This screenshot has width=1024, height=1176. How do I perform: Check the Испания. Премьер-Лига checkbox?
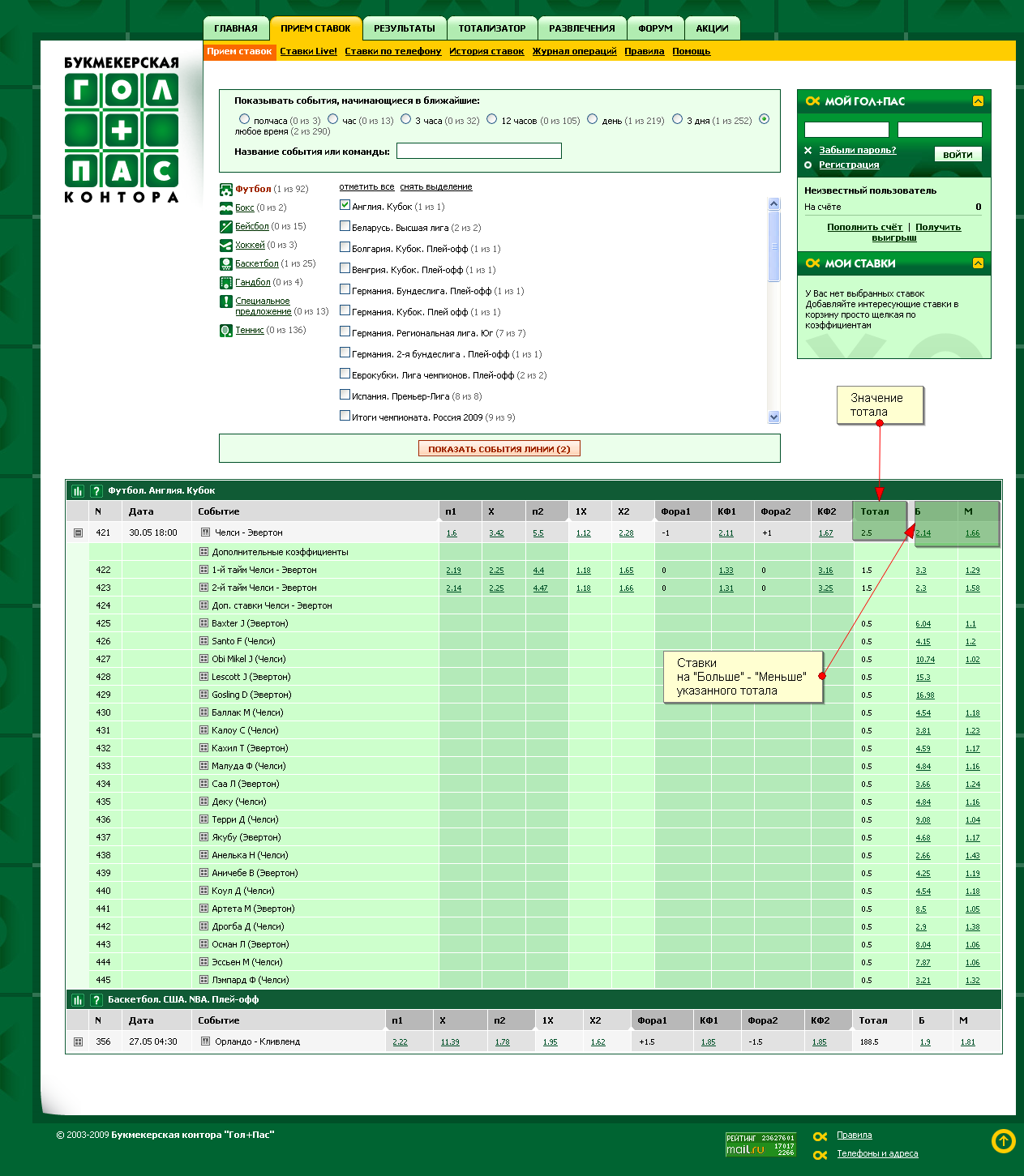345,396
